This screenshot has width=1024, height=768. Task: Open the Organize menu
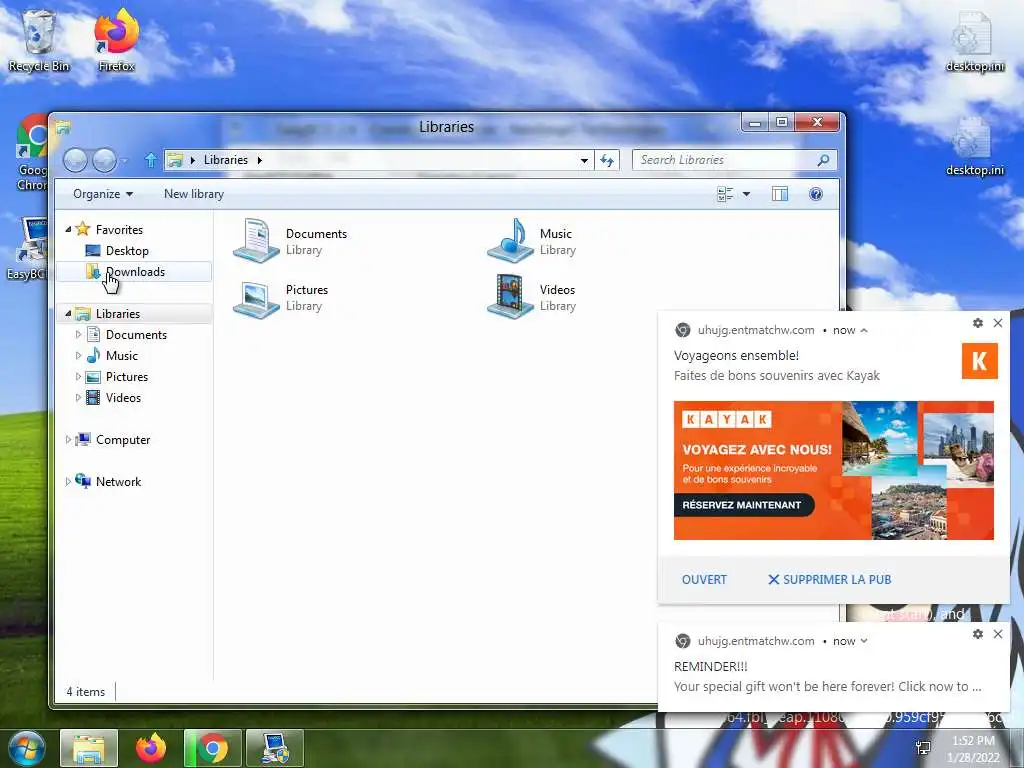click(x=103, y=194)
